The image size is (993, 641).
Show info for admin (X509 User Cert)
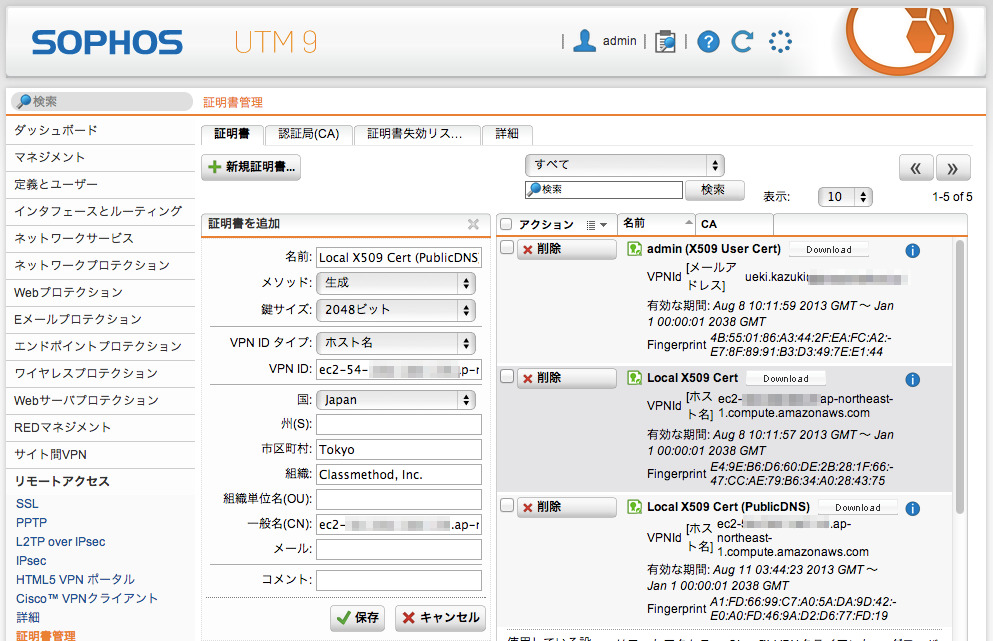(x=913, y=251)
